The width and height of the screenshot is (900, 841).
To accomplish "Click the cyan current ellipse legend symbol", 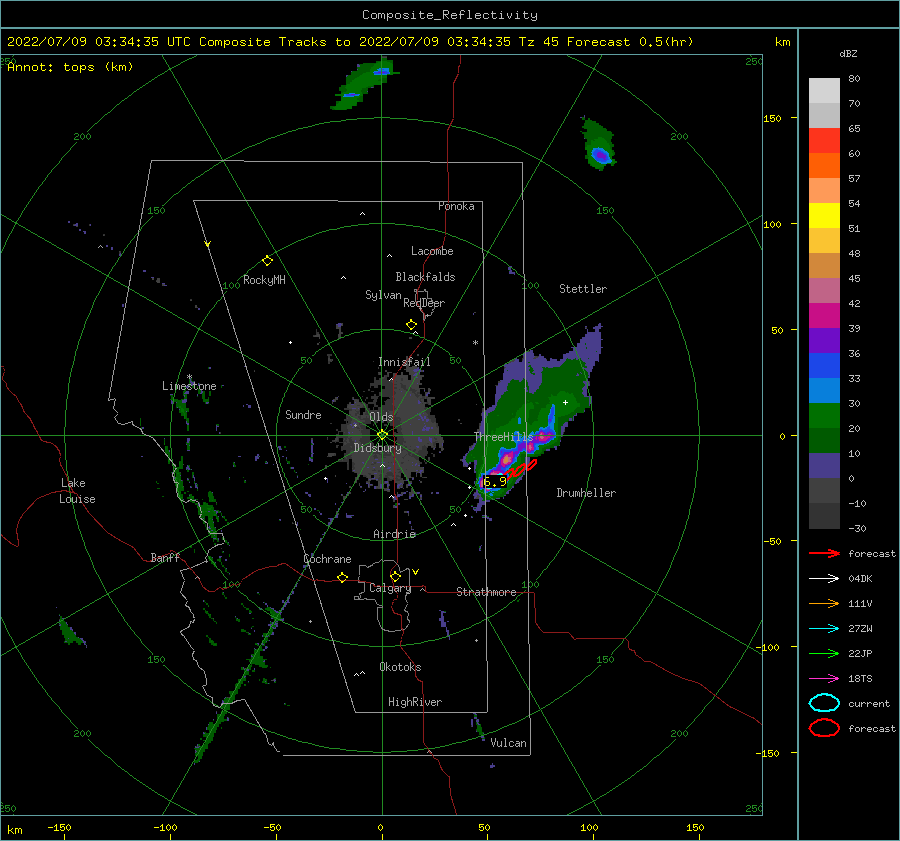I will click(824, 703).
